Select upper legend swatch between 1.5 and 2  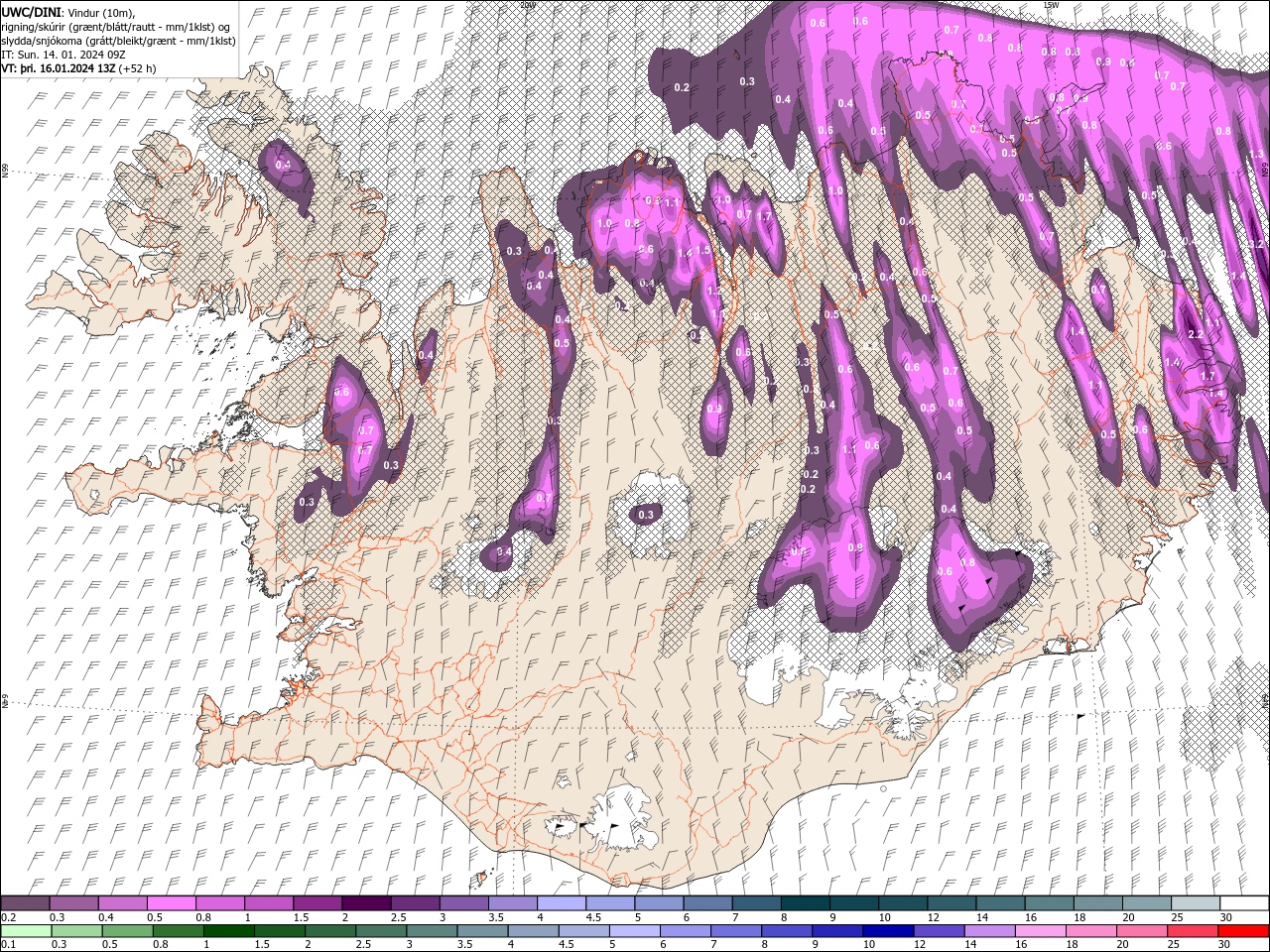(x=317, y=903)
